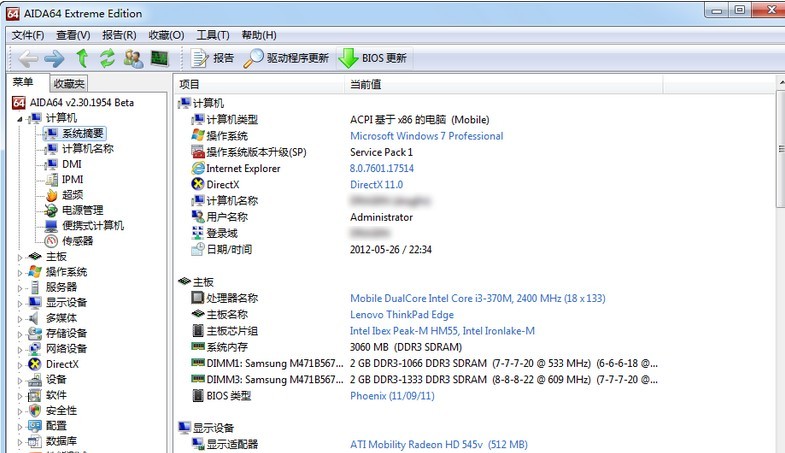Open the Phoenix (11/09/11) BIOS link
The height and width of the screenshot is (453, 785).
pos(392,396)
